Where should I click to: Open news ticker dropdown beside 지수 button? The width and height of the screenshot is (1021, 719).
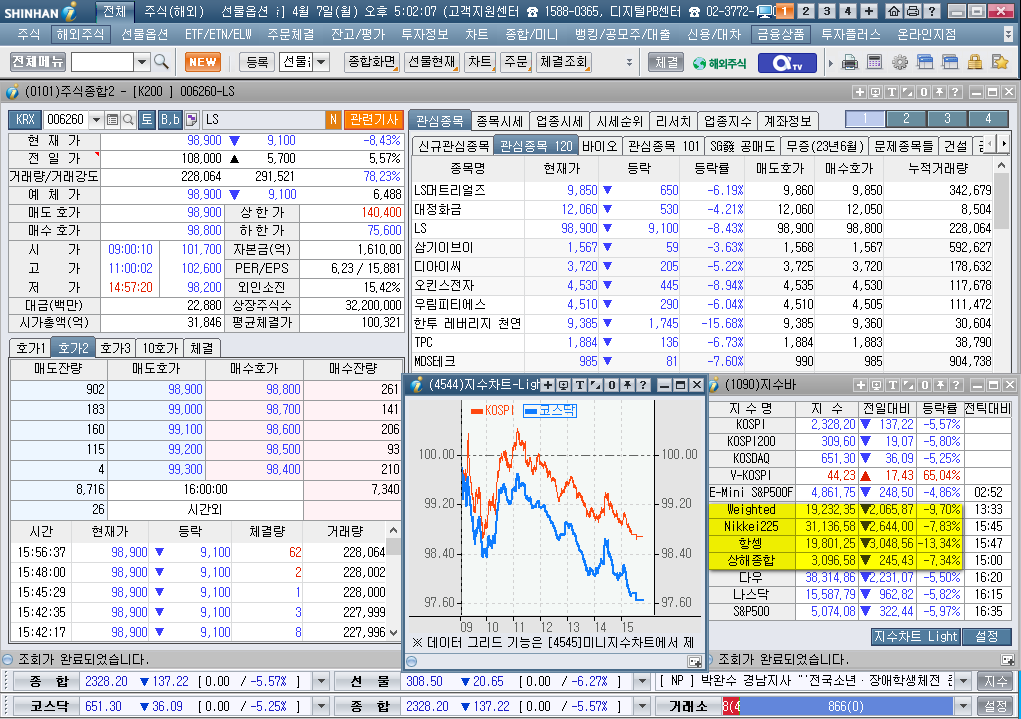(x=963, y=681)
